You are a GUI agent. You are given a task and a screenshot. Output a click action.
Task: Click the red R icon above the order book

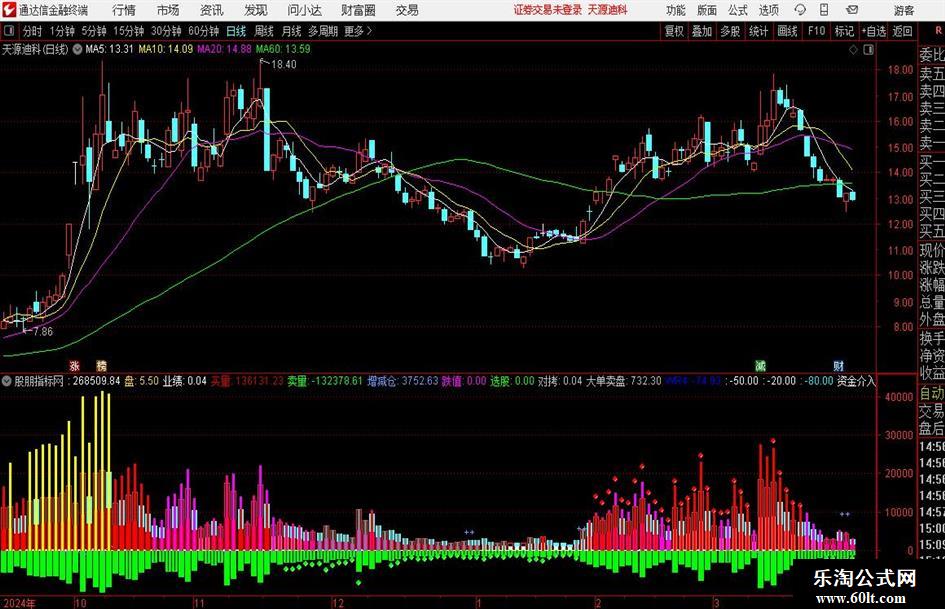(x=938, y=31)
